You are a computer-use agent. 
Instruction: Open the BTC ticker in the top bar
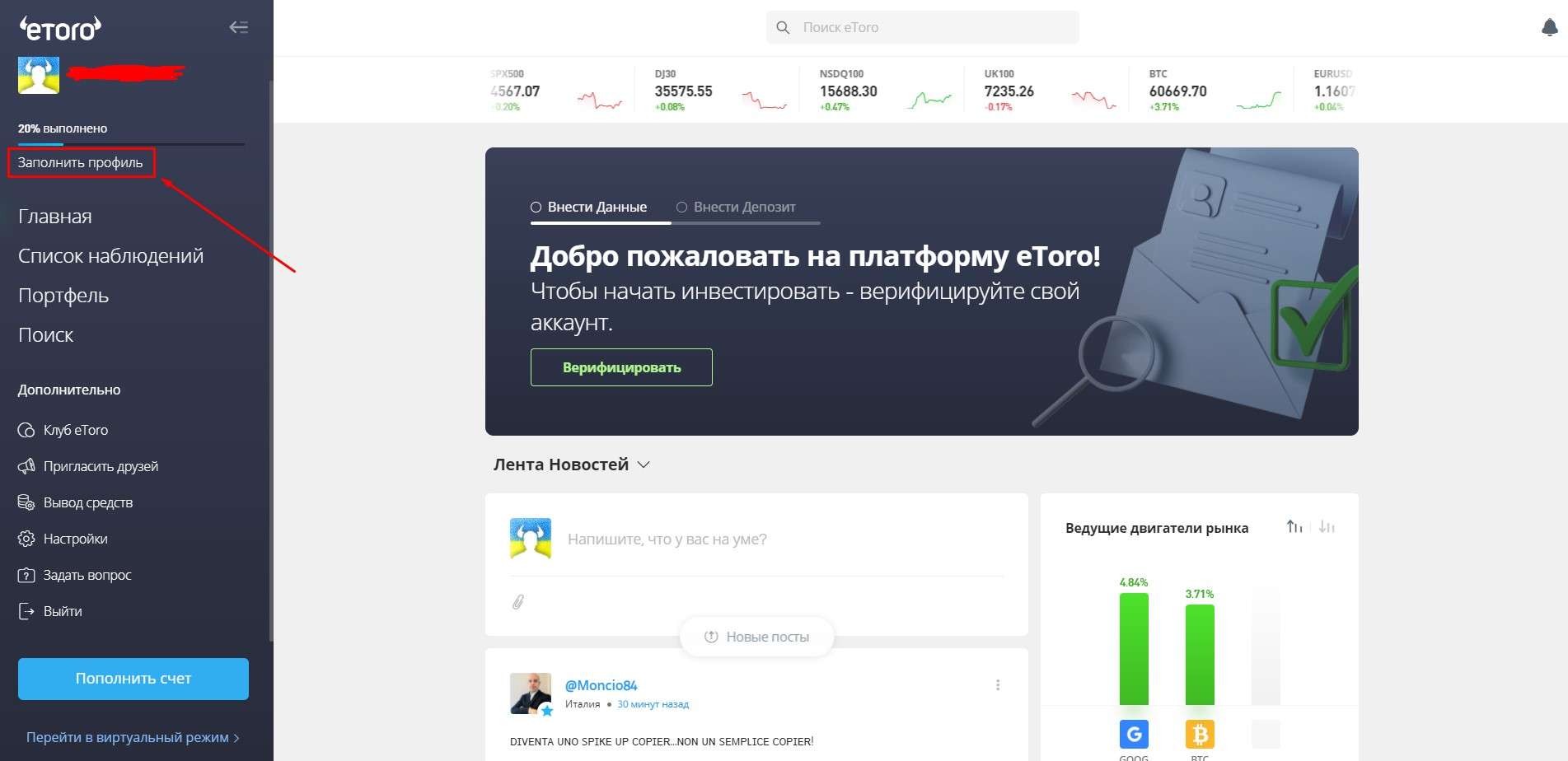(1215, 91)
